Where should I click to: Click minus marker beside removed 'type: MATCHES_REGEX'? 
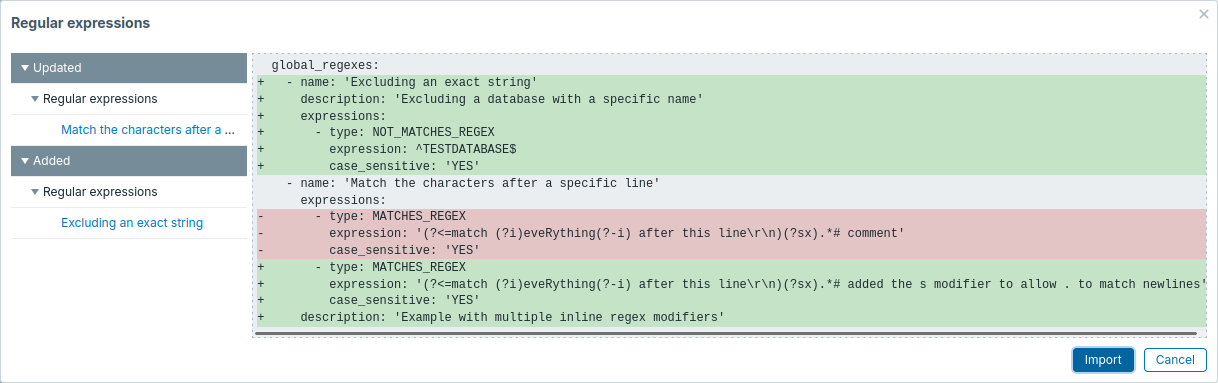point(261,216)
